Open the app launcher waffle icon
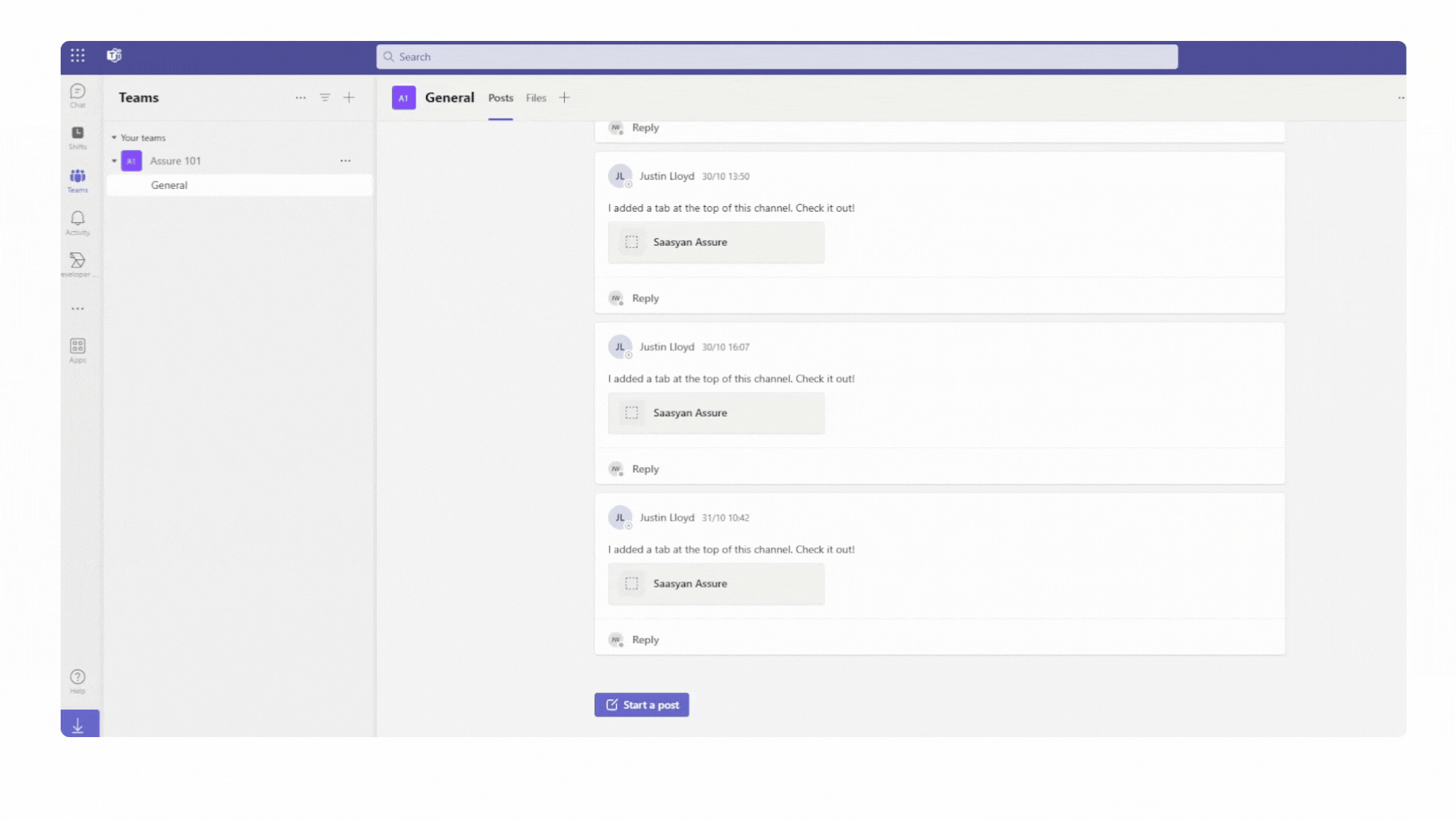1456x819 pixels. pyautogui.click(x=77, y=55)
